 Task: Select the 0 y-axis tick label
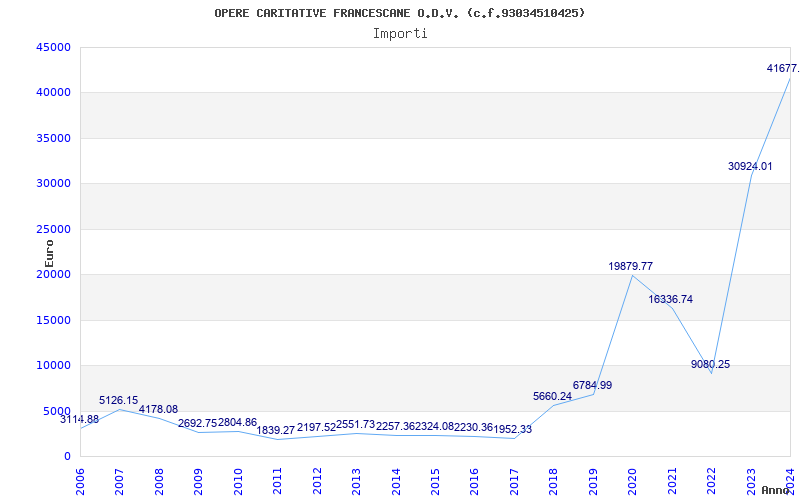pos(67,457)
